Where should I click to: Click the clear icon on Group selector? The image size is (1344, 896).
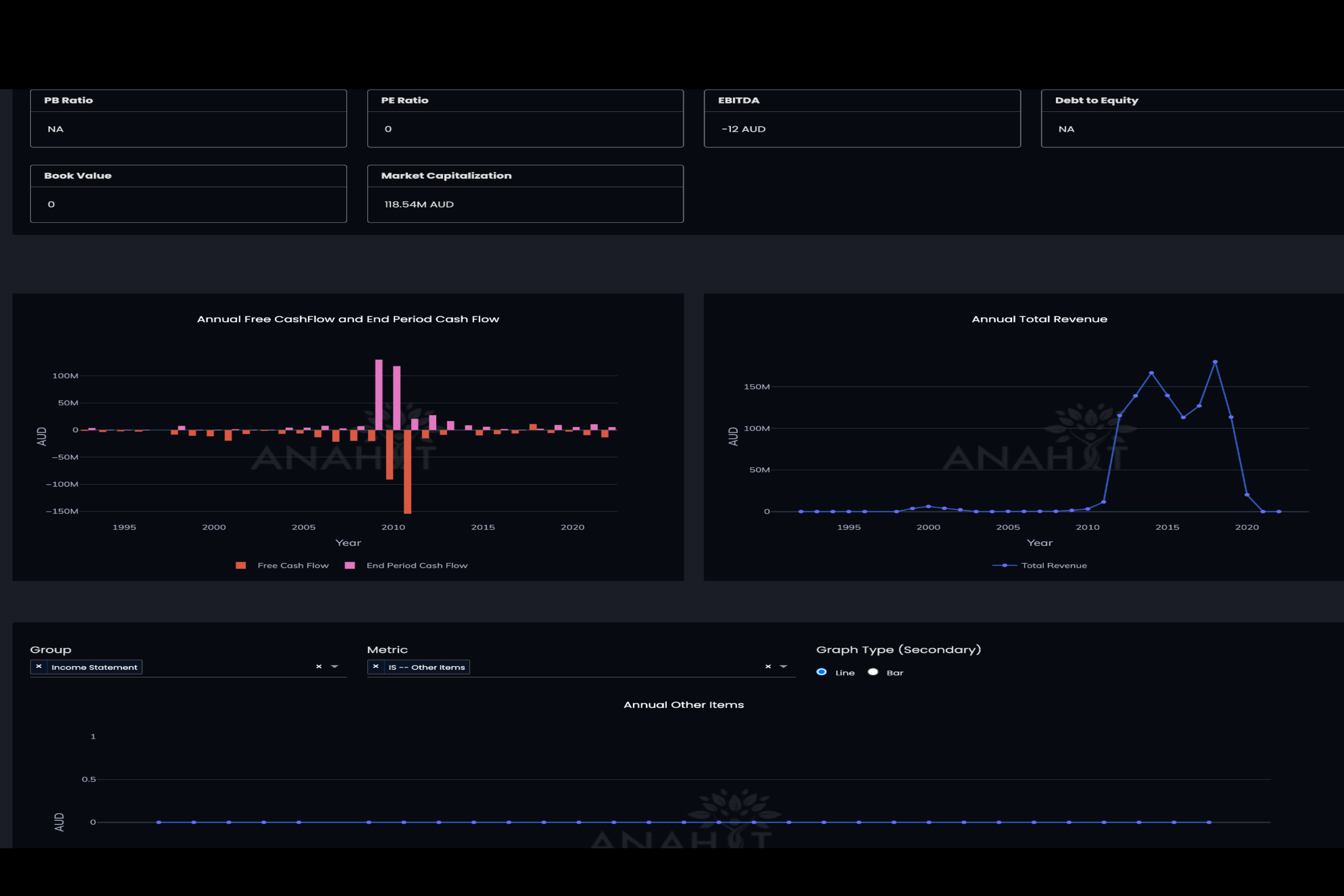[x=318, y=666]
